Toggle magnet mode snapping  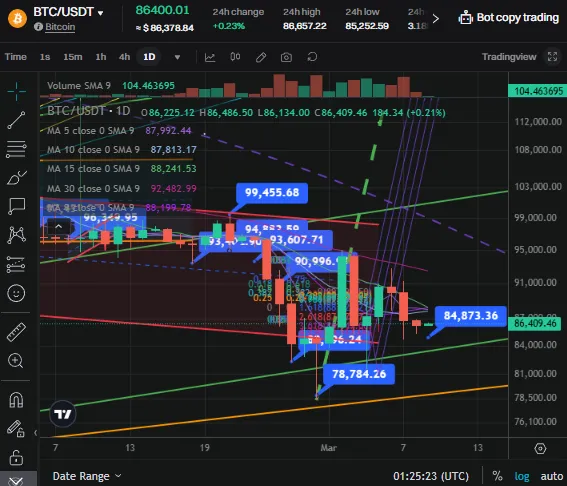16,400
